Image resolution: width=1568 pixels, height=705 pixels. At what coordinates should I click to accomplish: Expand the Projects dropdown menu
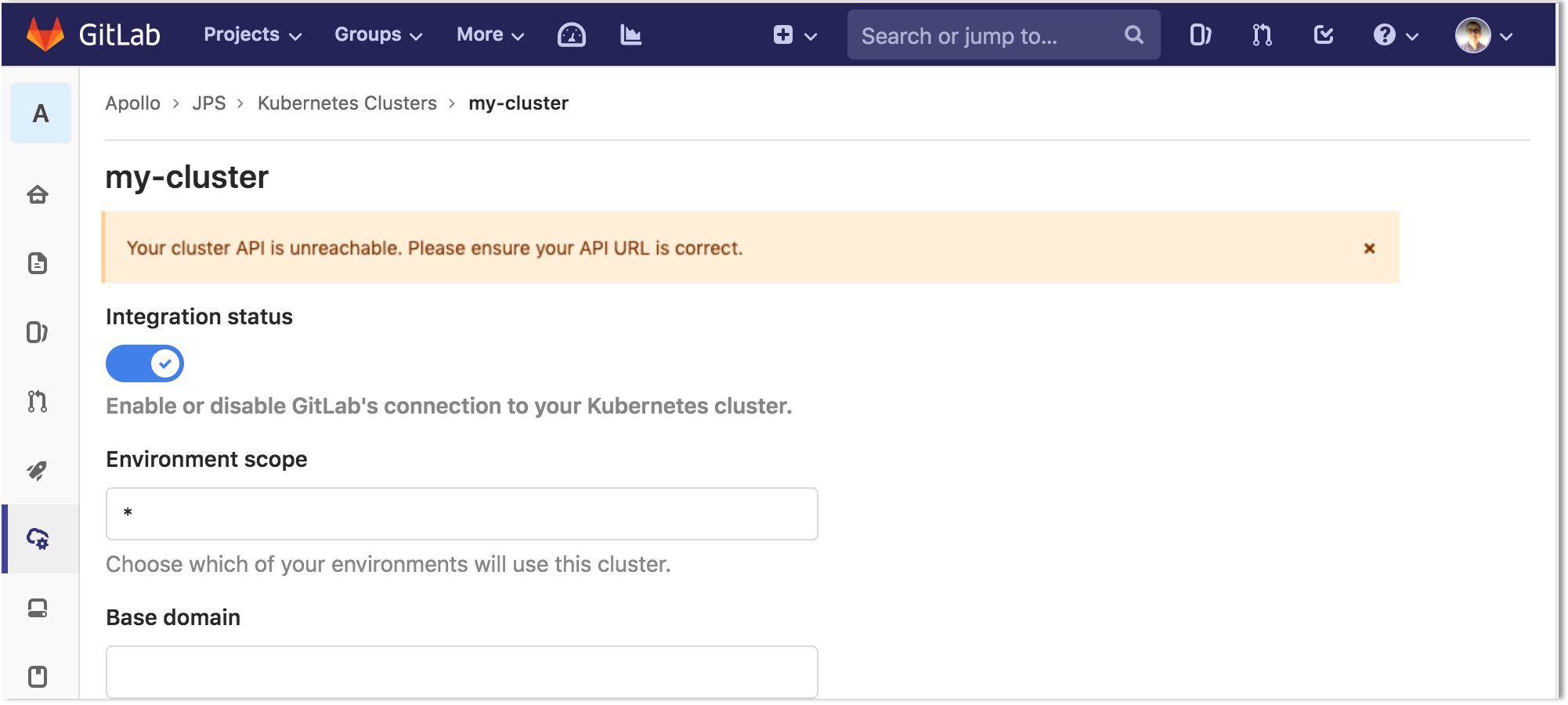(252, 35)
